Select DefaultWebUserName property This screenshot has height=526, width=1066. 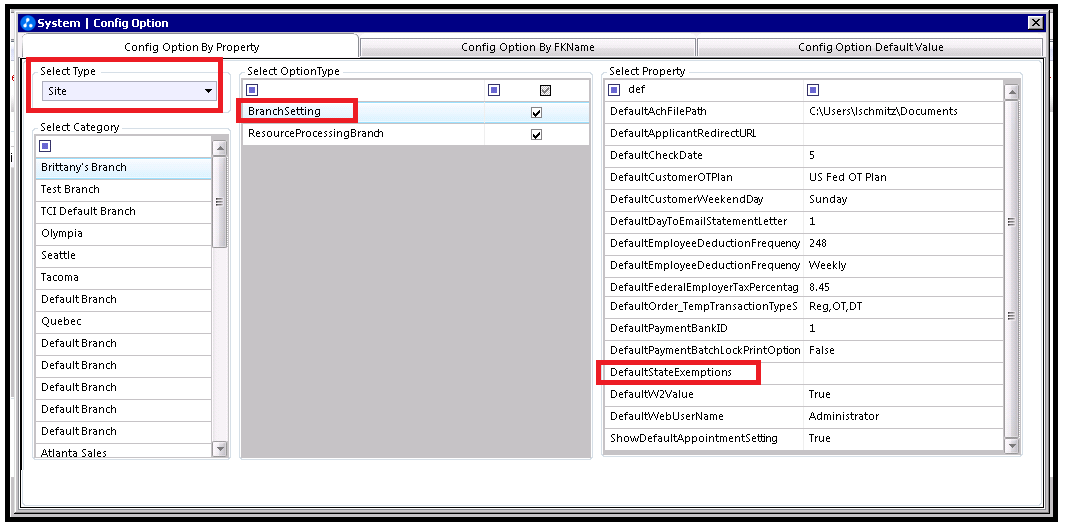[704, 417]
